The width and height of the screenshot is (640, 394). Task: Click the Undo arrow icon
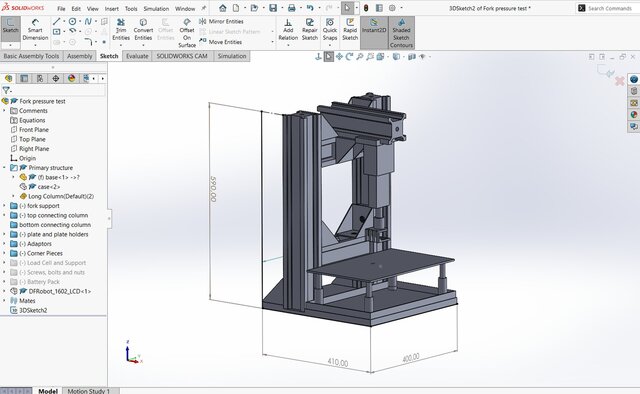pyautogui.click(x=310, y=8)
